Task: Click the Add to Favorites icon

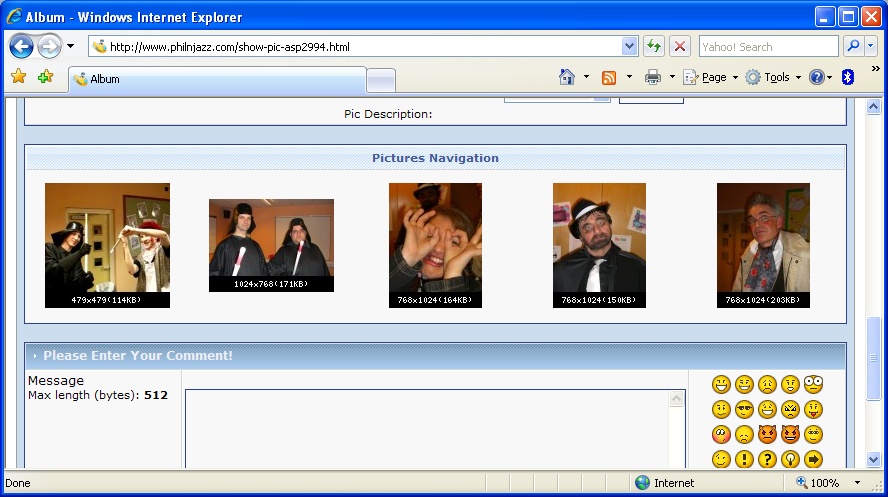Action: point(45,77)
